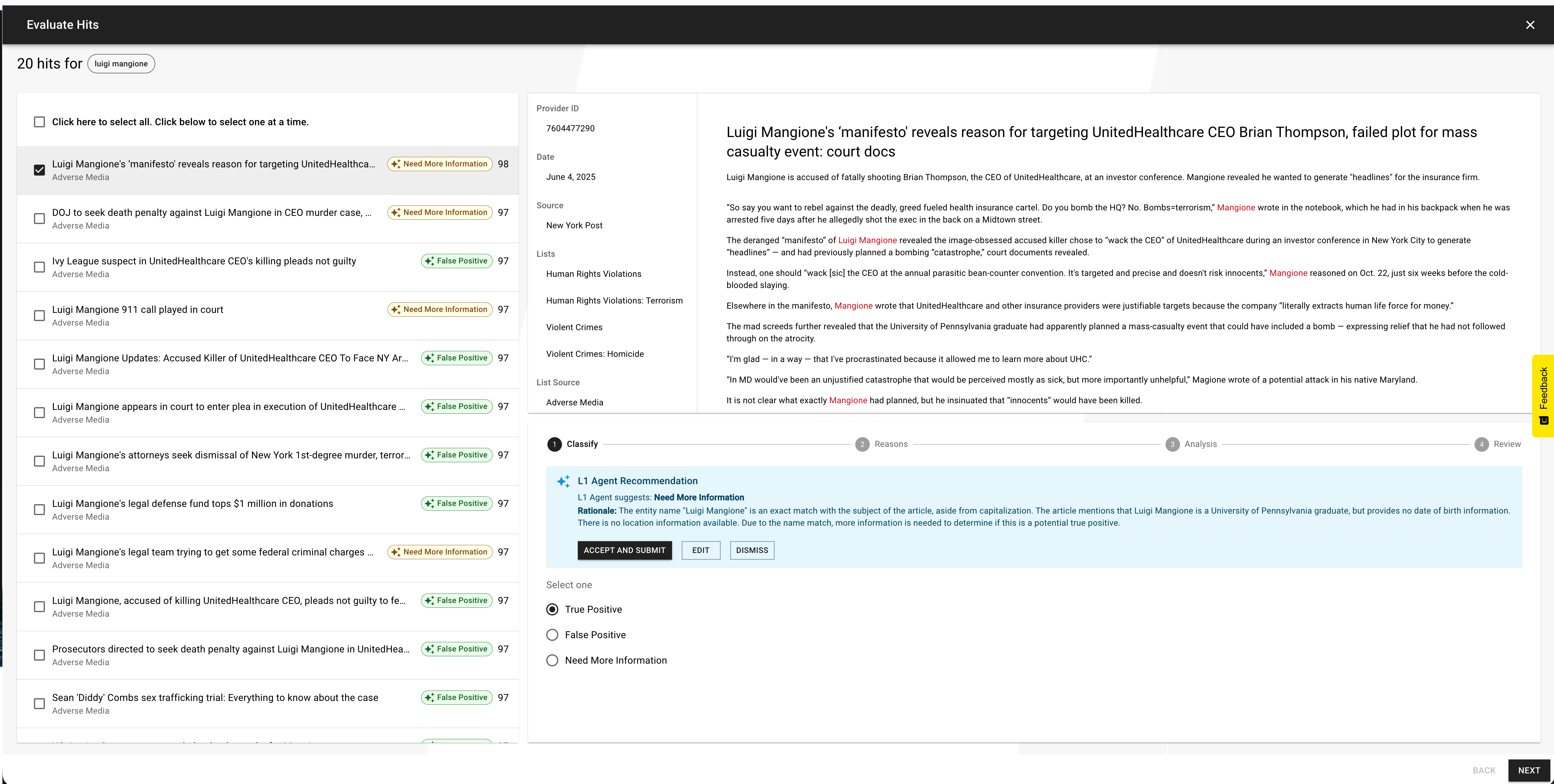Image resolution: width=1554 pixels, height=784 pixels.
Task: Click Need More Information badge on DOJ hit
Action: [440, 212]
